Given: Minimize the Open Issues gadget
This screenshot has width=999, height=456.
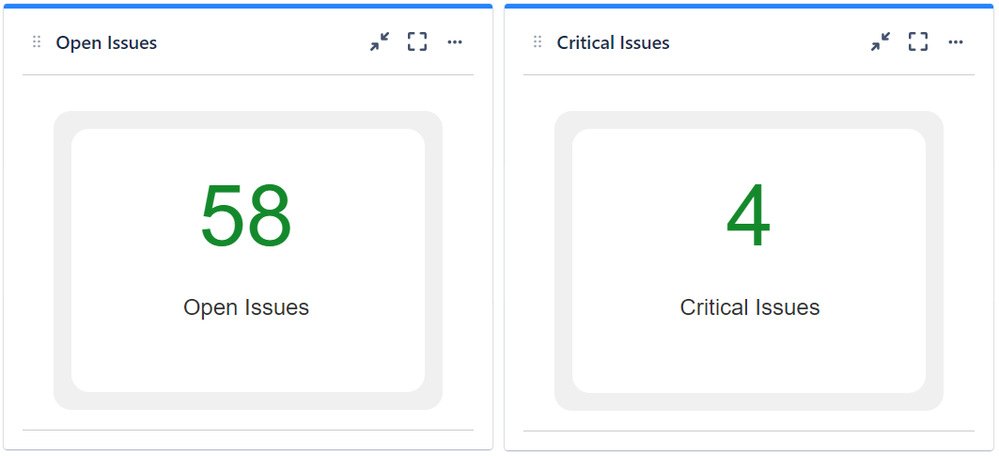Looking at the screenshot, I should tap(380, 43).
